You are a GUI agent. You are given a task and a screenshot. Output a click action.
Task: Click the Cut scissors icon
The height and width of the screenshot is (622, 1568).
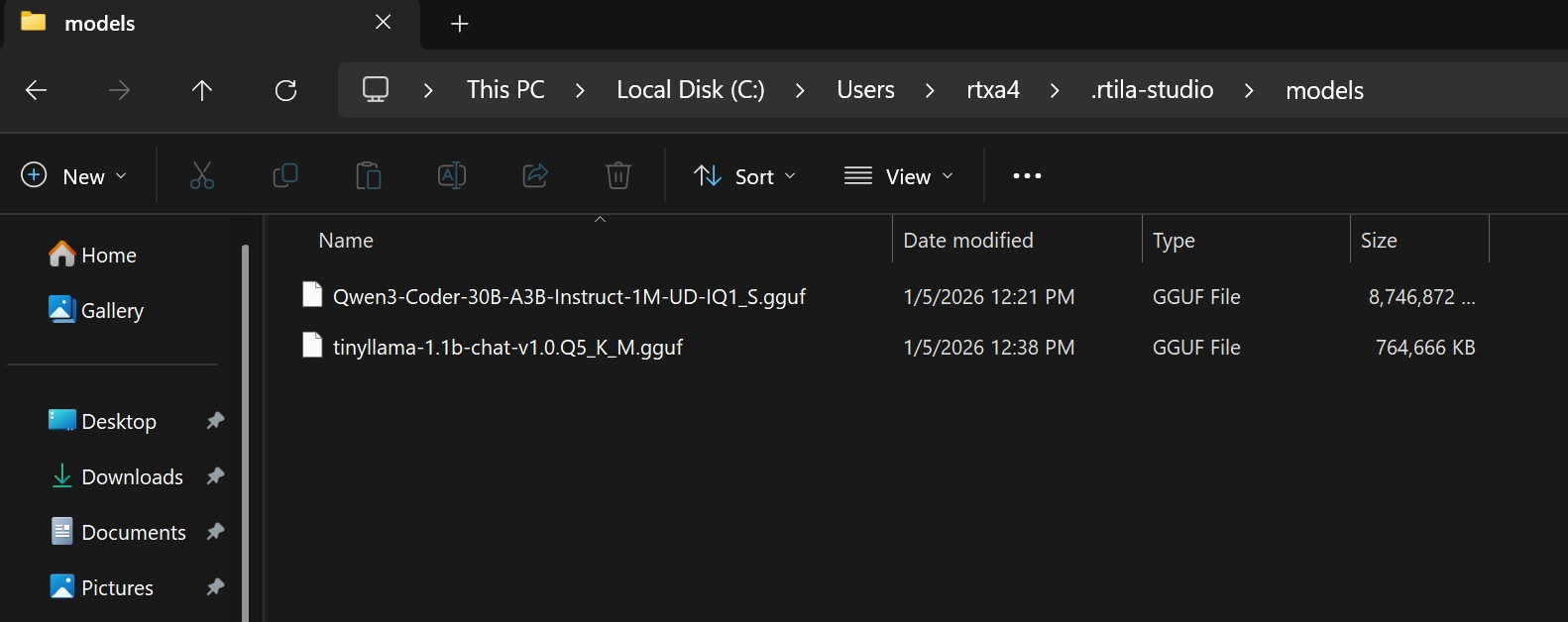(x=202, y=176)
